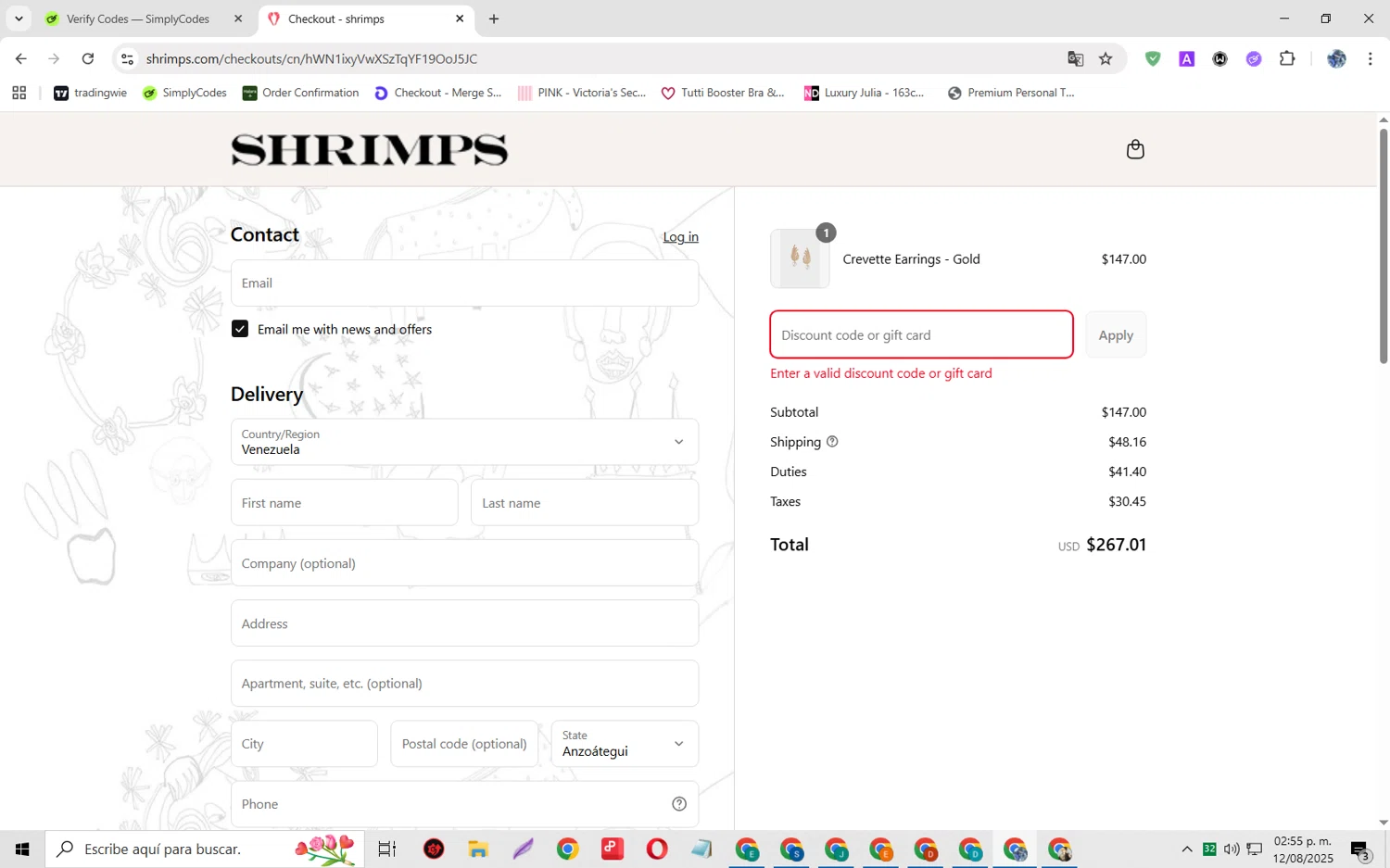This screenshot has width=1390, height=868.
Task: Click the Last name field
Action: coord(585,502)
